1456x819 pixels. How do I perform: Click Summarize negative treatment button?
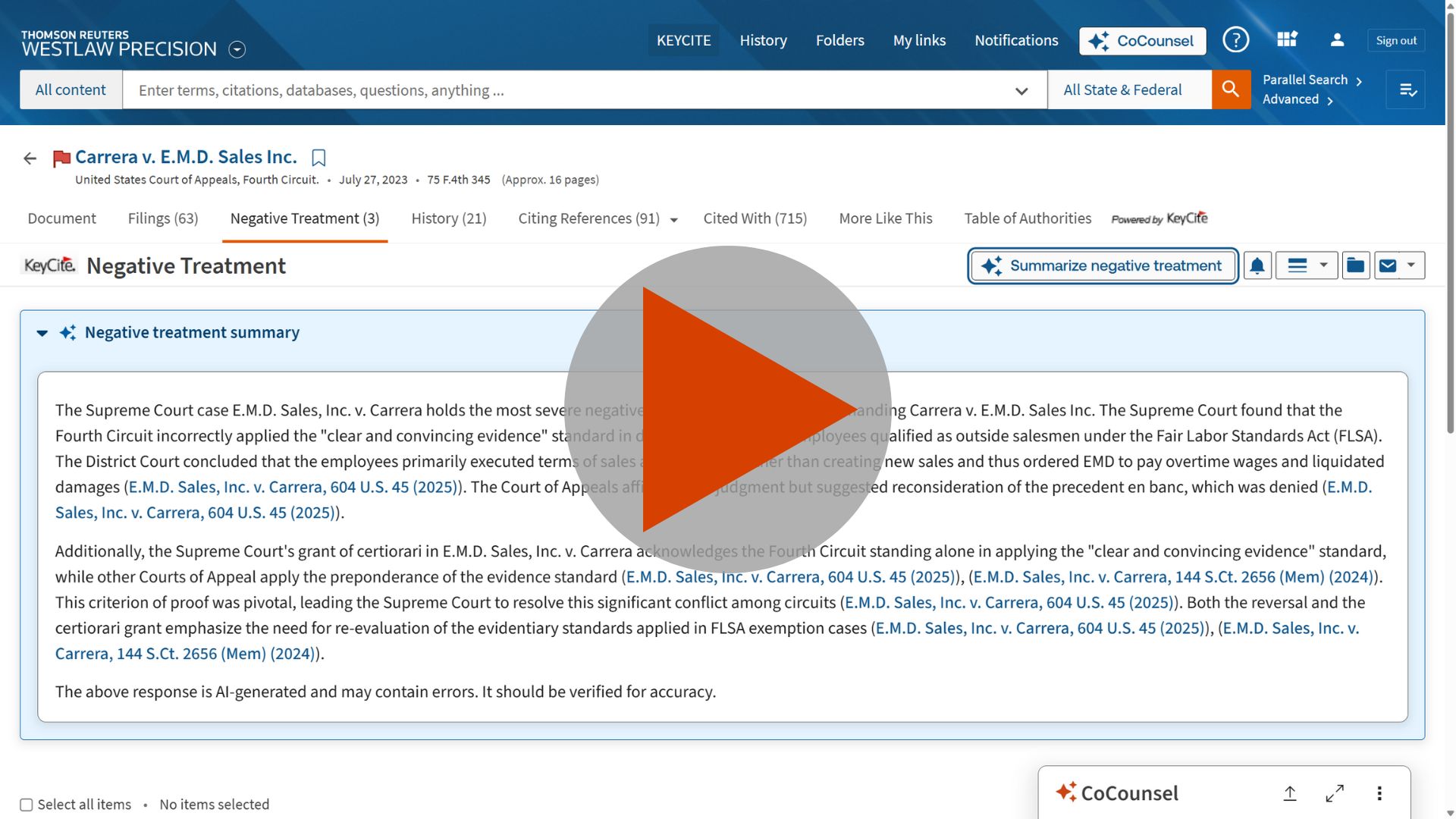click(1103, 266)
